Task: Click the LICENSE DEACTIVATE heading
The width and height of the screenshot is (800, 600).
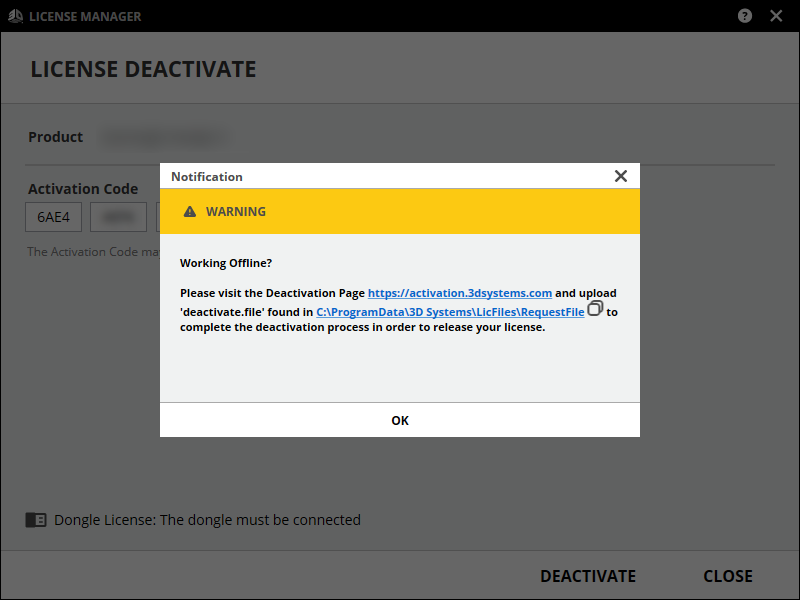Action: click(x=143, y=69)
